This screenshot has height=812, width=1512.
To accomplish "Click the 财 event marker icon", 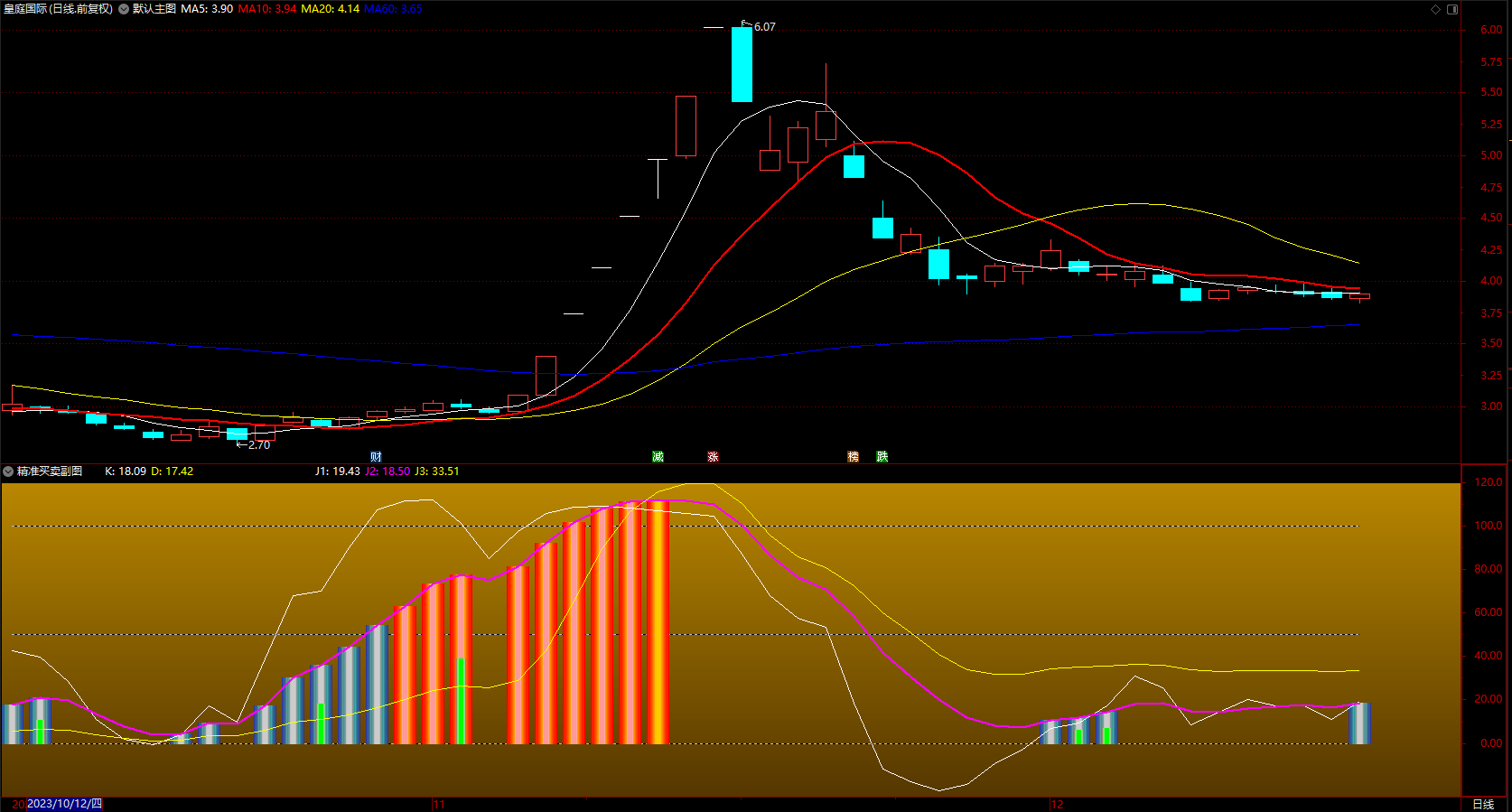I will point(376,457).
